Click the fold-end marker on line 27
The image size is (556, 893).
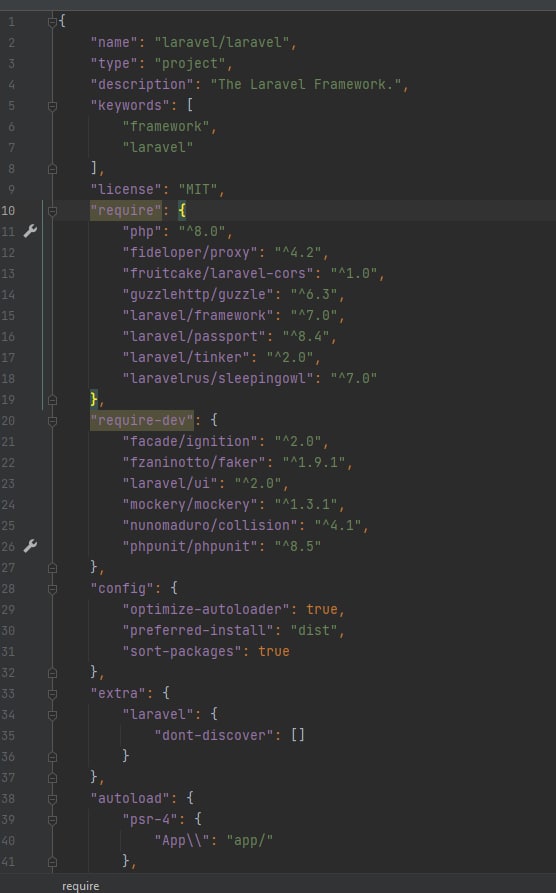52,568
